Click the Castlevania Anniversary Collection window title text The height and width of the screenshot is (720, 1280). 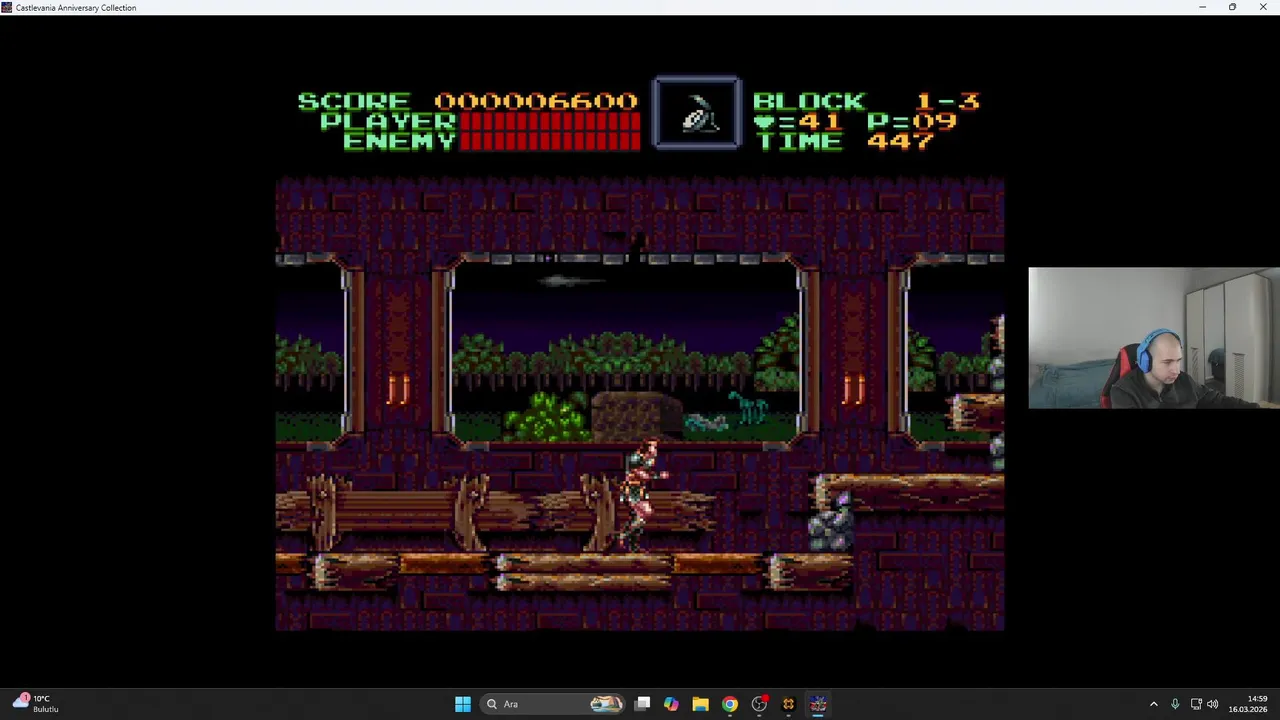[x=76, y=8]
